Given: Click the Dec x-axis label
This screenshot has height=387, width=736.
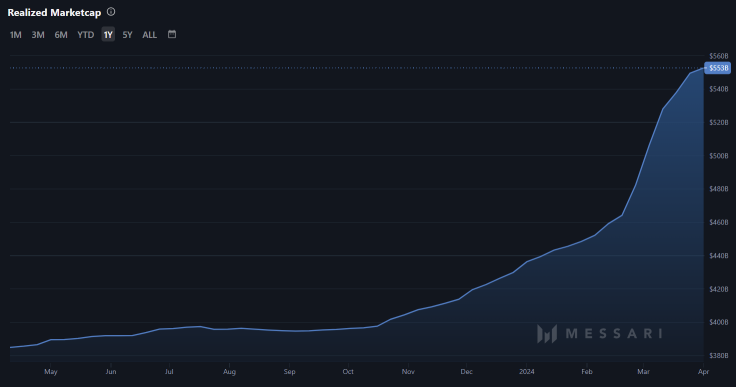Looking at the screenshot, I should 466,372.
